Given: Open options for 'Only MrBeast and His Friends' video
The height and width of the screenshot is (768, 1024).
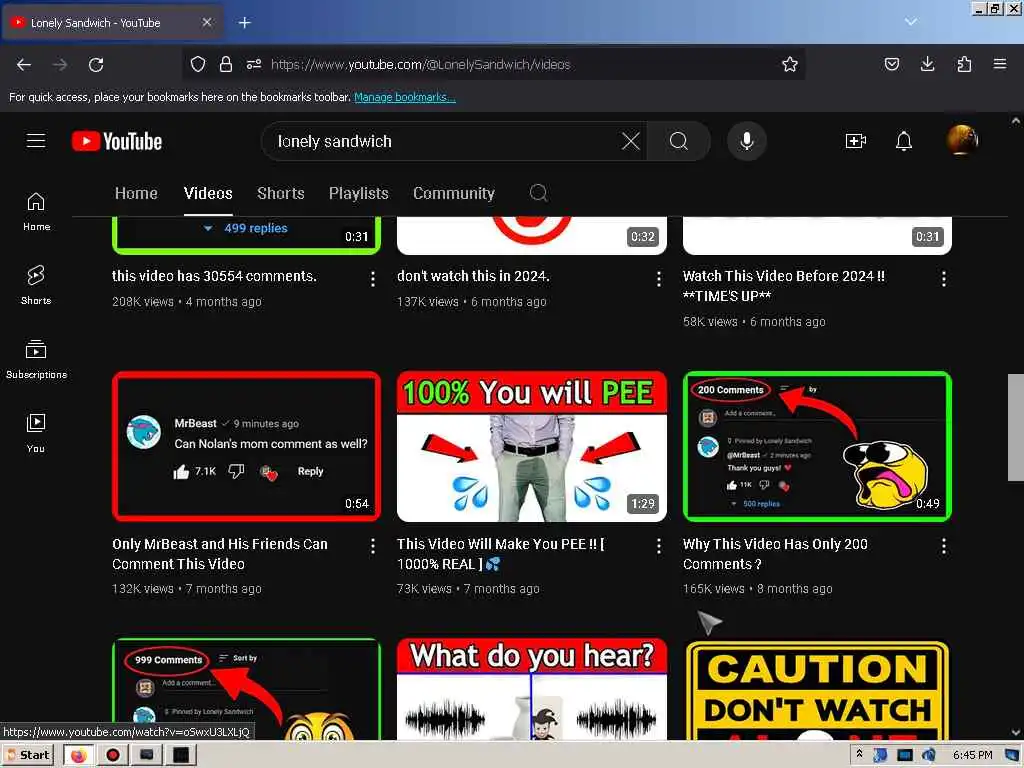Looking at the screenshot, I should (373, 546).
